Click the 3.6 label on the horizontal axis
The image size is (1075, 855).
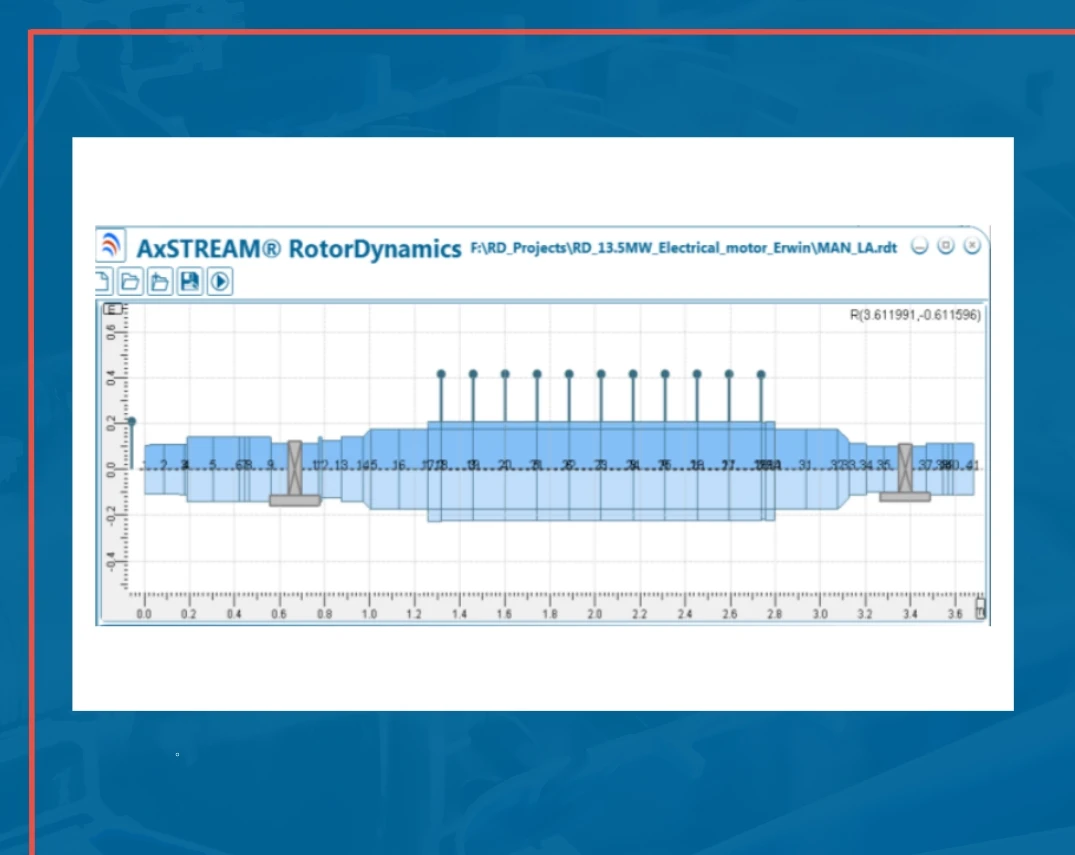pyautogui.click(x=955, y=614)
